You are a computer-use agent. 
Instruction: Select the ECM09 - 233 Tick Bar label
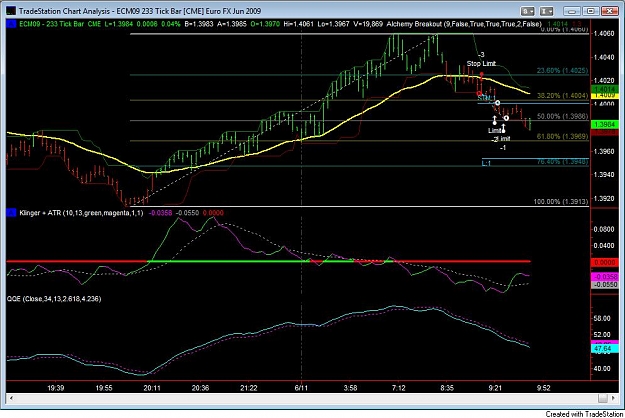click(x=52, y=24)
